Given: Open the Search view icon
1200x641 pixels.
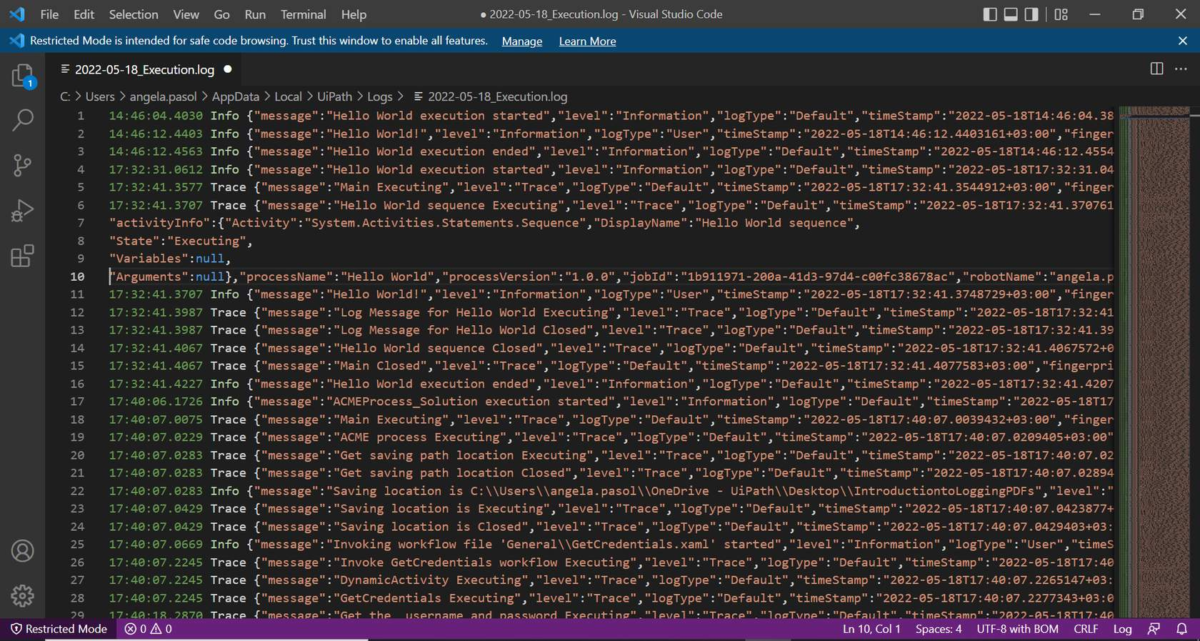Looking at the screenshot, I should pos(22,121).
